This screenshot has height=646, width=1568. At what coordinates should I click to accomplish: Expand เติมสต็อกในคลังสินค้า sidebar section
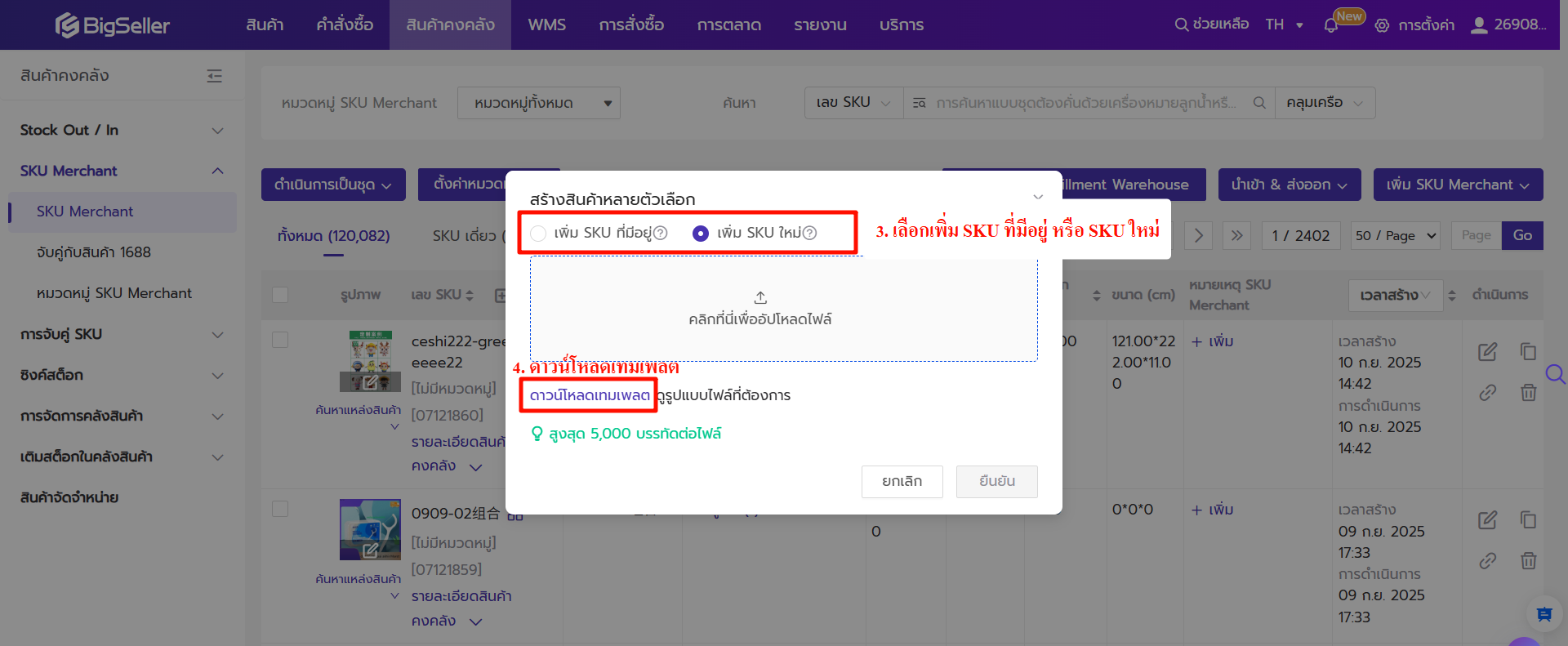217,457
